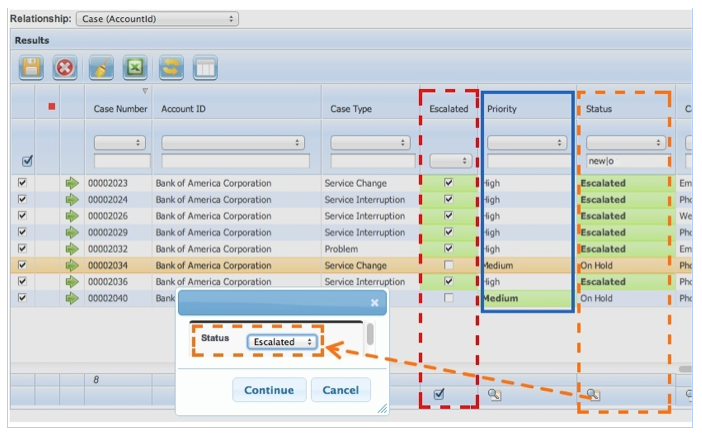This screenshot has height=437, width=702.
Task: Click the Escalated column header
Action: pyautogui.click(x=449, y=109)
